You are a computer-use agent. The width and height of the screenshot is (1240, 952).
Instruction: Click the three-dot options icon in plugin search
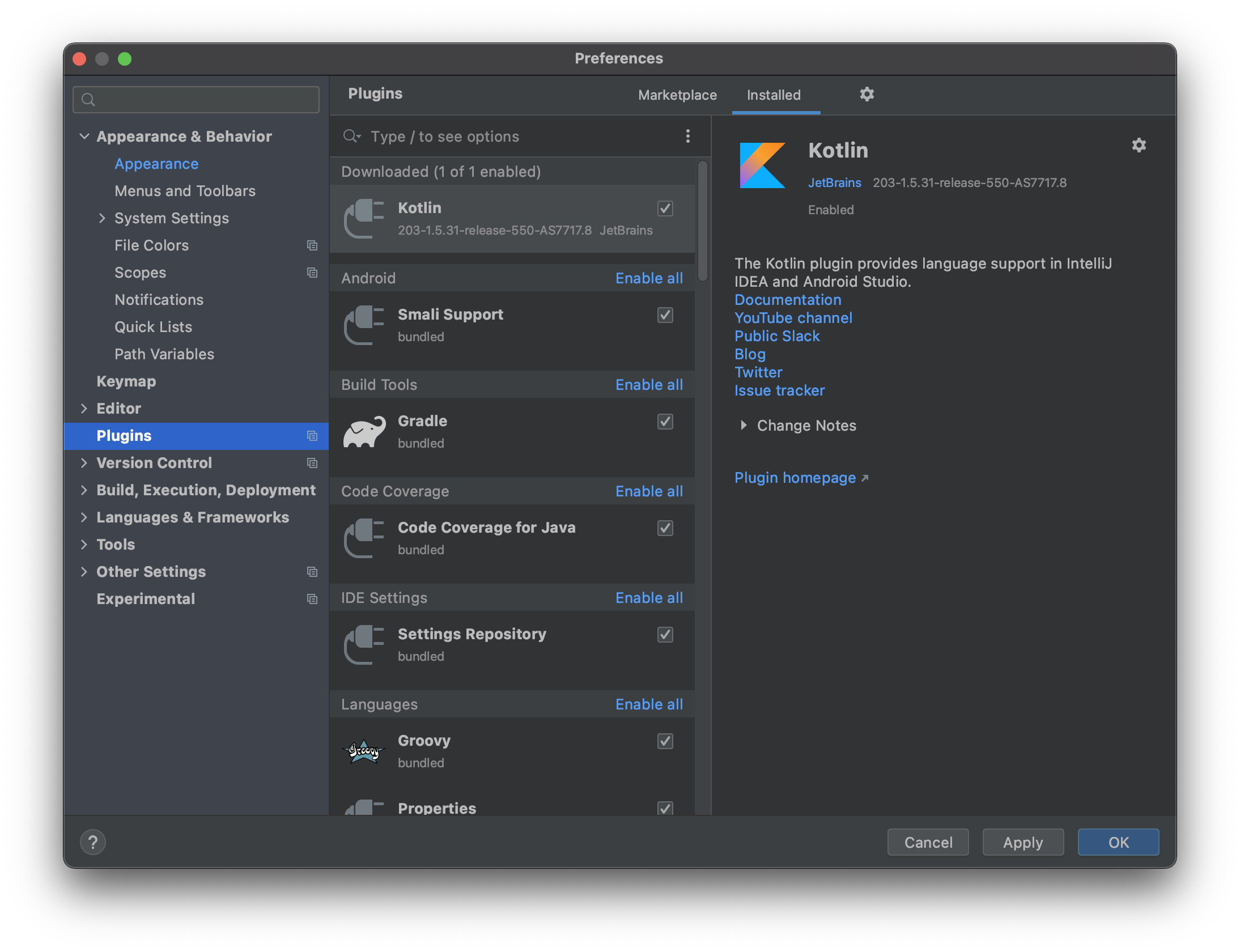687,136
